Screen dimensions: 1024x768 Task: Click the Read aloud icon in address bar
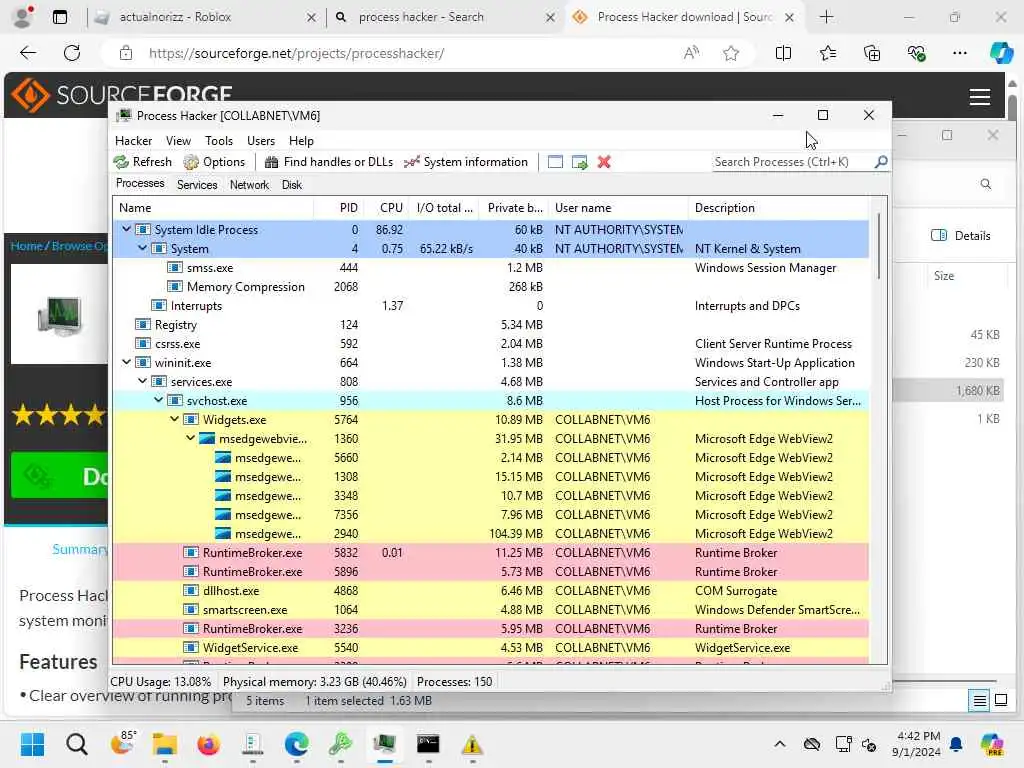pos(691,53)
